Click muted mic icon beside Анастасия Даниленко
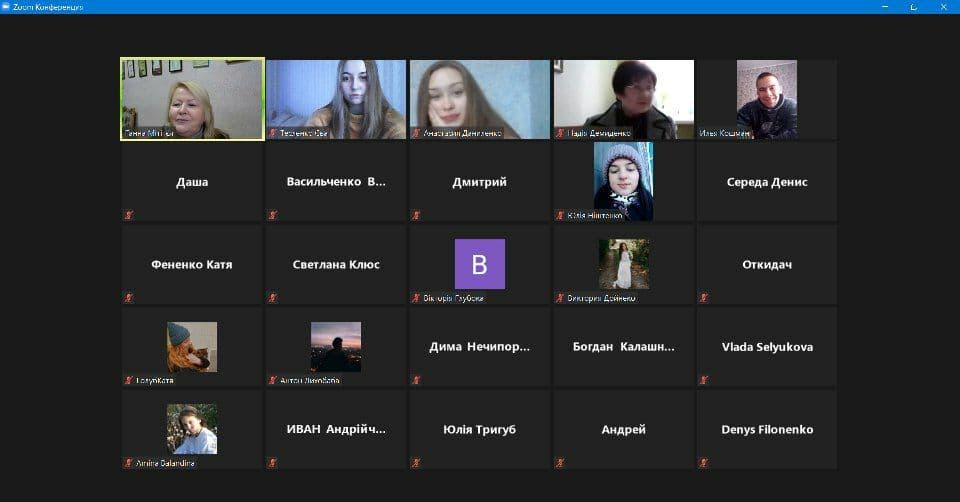This screenshot has width=960, height=502. point(416,132)
